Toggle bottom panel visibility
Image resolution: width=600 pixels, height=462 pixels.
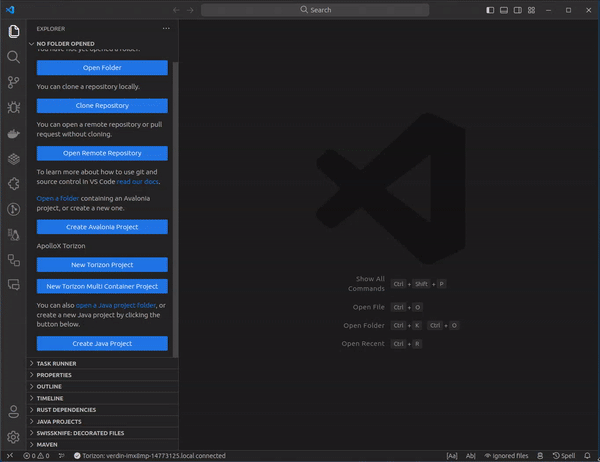tap(504, 10)
